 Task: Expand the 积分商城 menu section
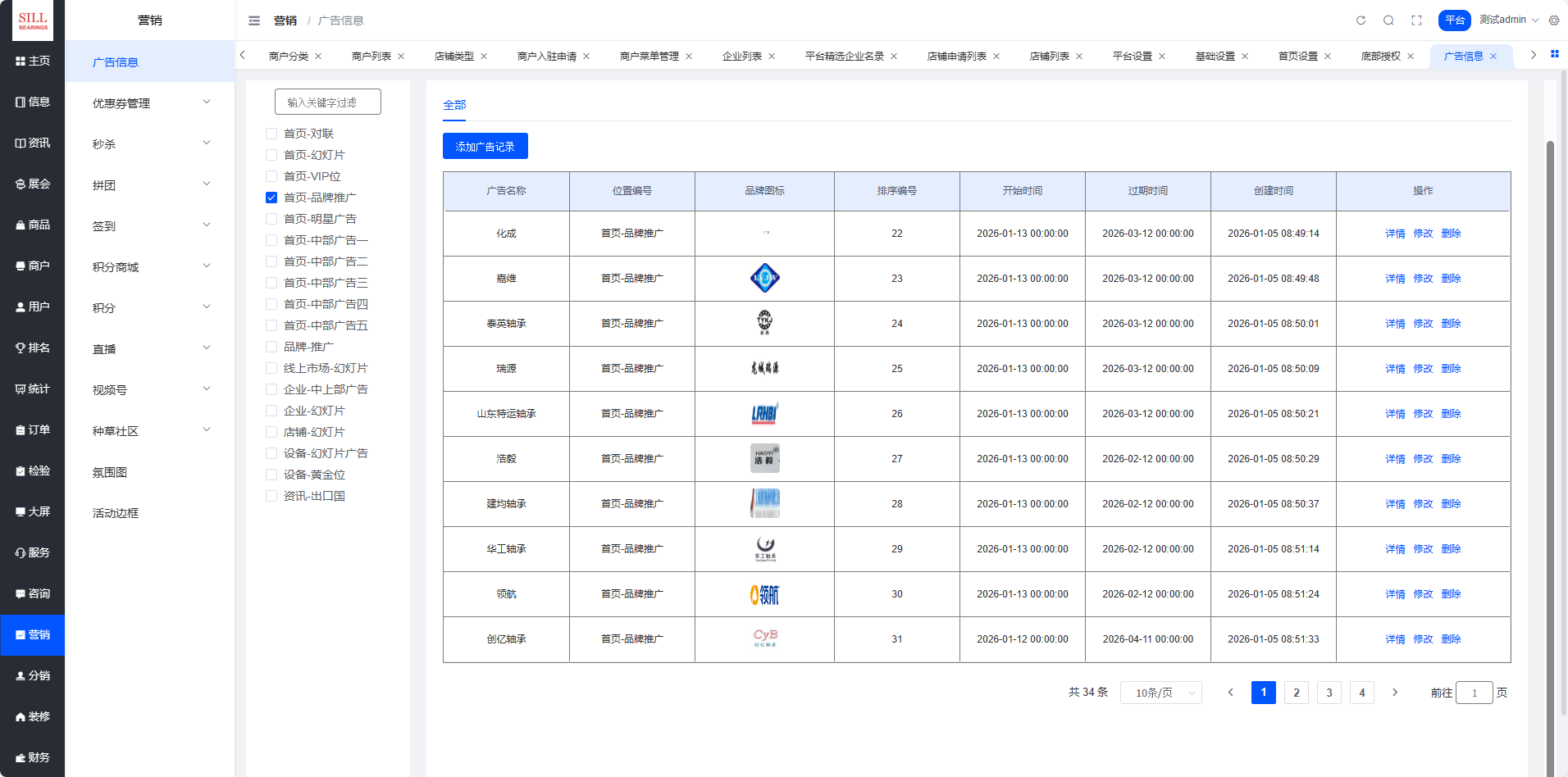[x=150, y=267]
